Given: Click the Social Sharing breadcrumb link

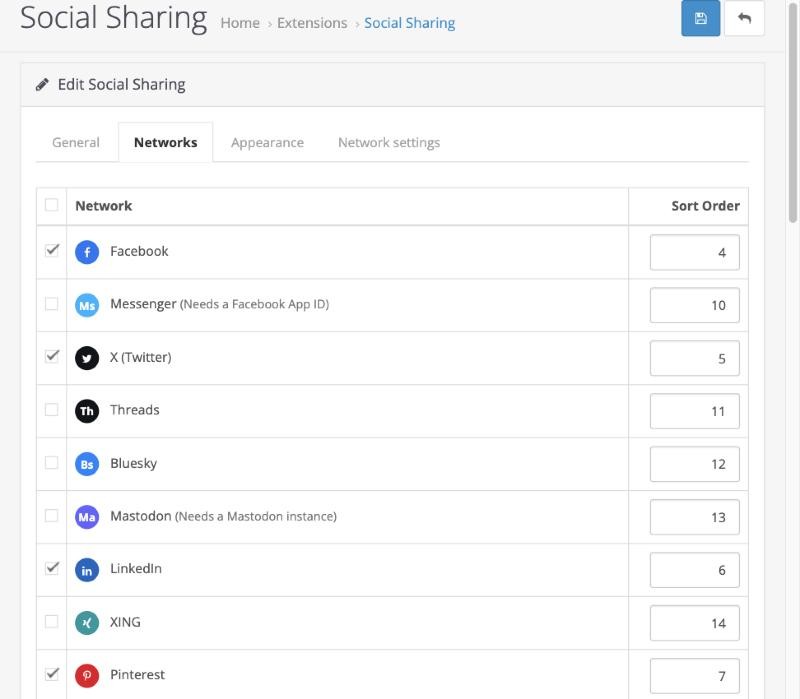Looking at the screenshot, I should click(410, 23).
